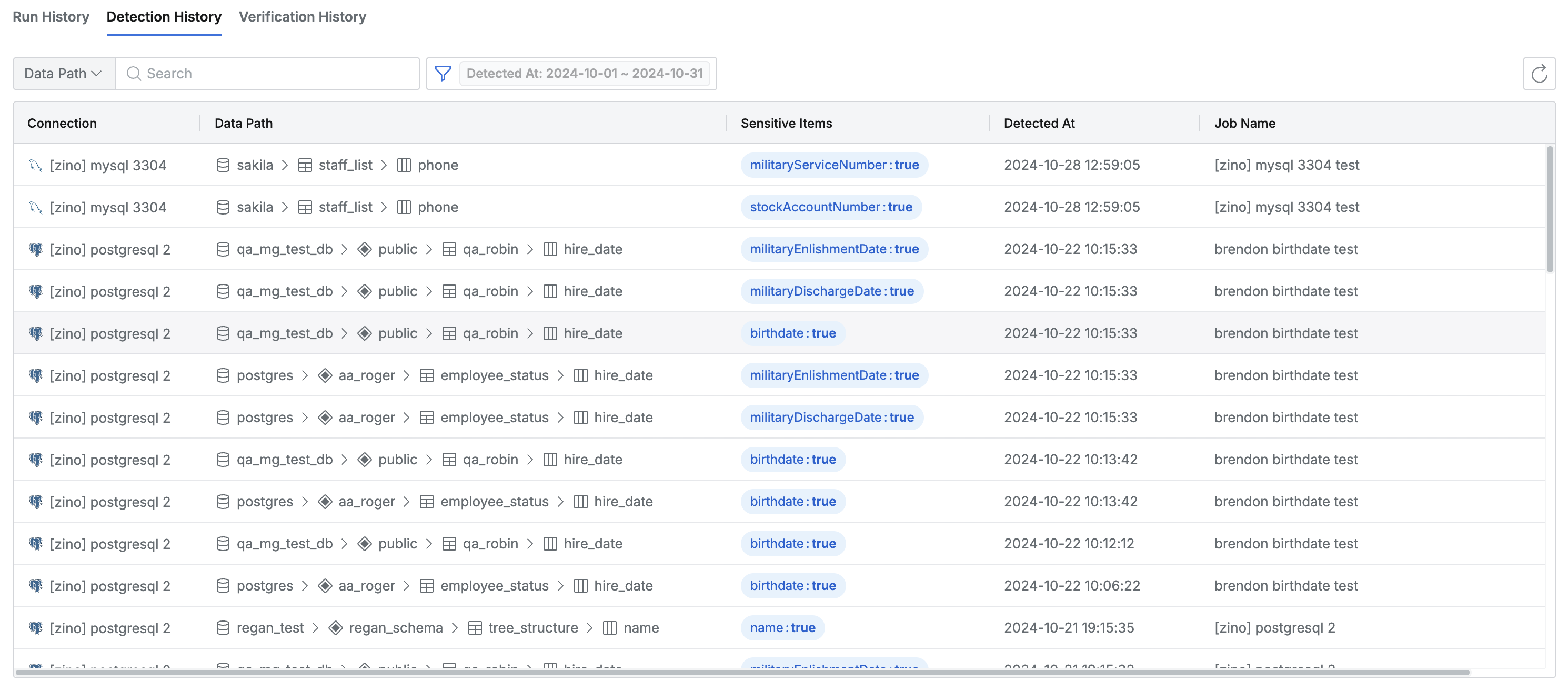
Task: Click PostgreSQL elephant icon in birthdate hovered row
Action: tap(35, 333)
